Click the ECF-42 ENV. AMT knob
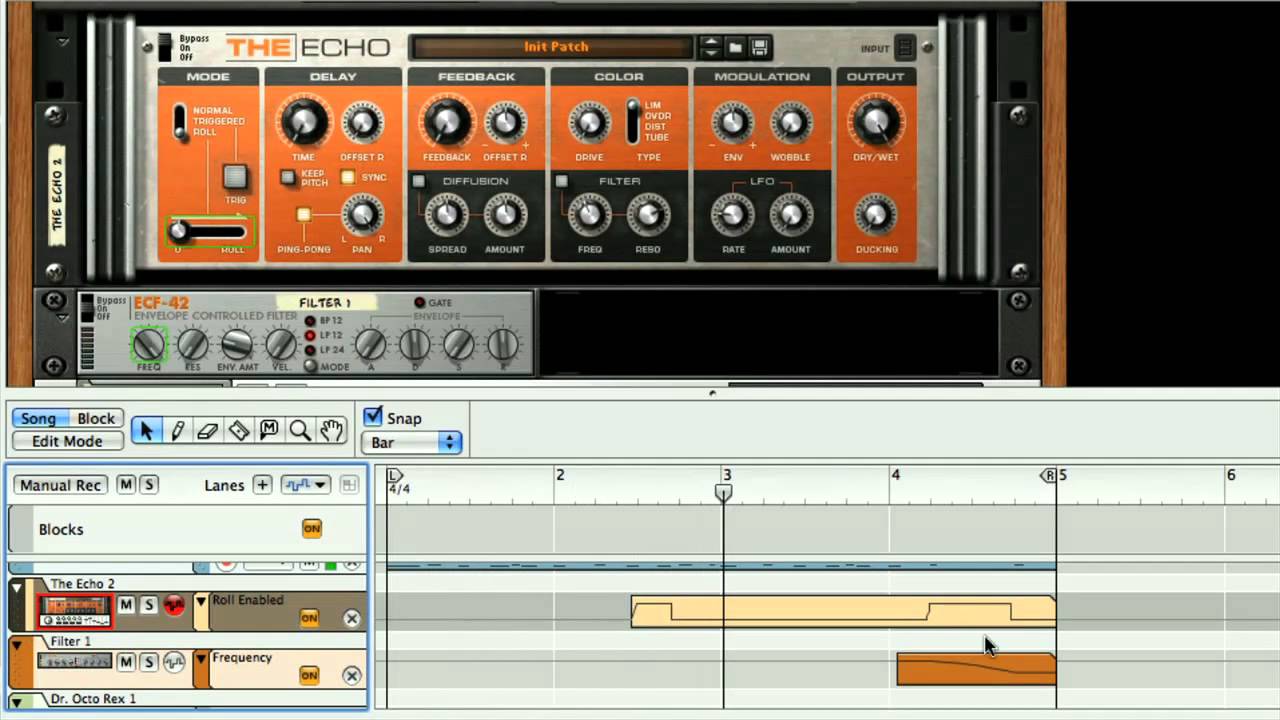The height and width of the screenshot is (720, 1280). (x=237, y=345)
